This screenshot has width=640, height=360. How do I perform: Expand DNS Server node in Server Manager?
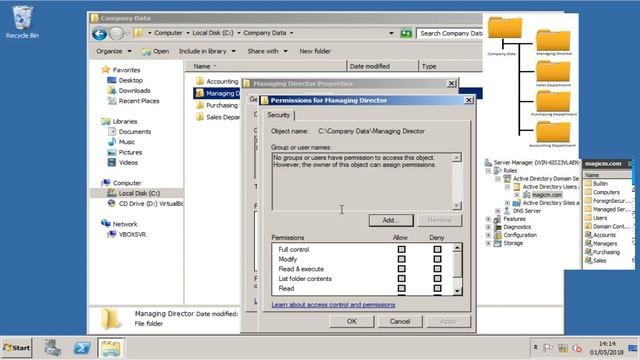[x=498, y=211]
